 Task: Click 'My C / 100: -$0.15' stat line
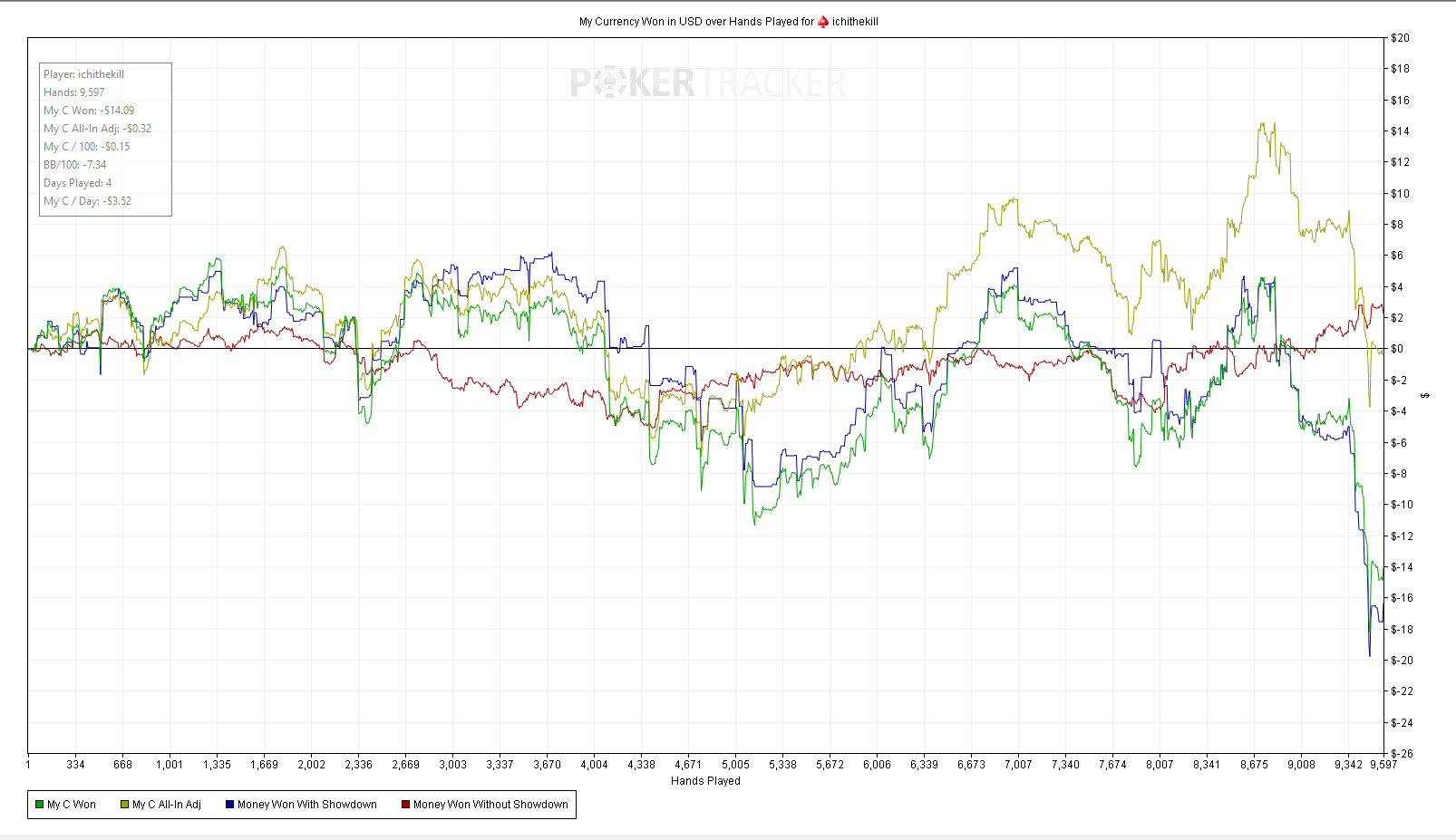pos(87,147)
